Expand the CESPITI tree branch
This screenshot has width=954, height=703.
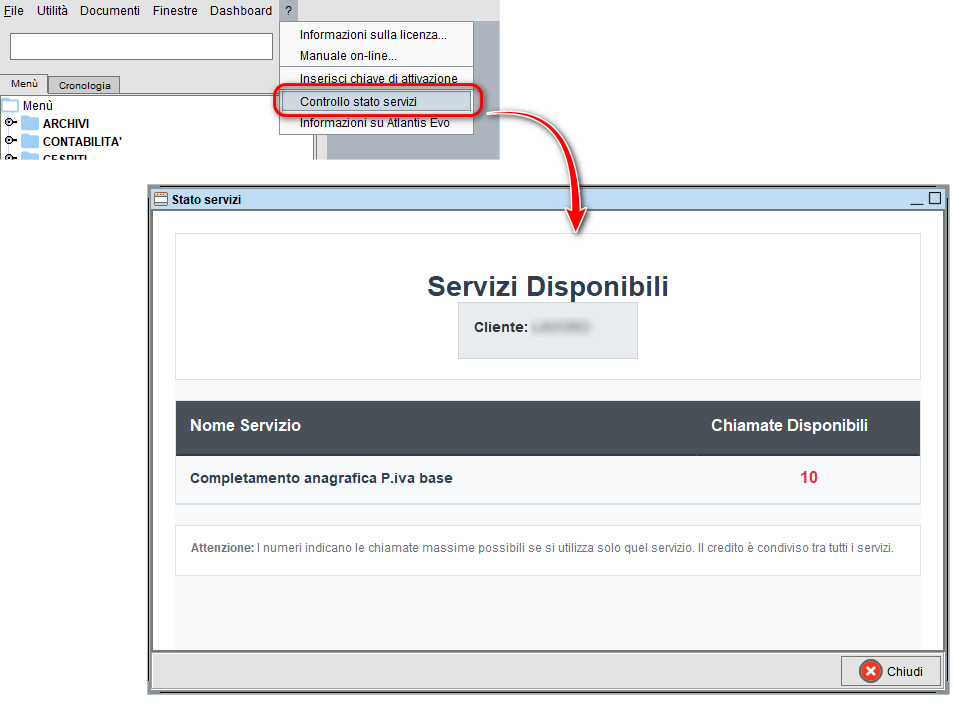(x=10, y=157)
